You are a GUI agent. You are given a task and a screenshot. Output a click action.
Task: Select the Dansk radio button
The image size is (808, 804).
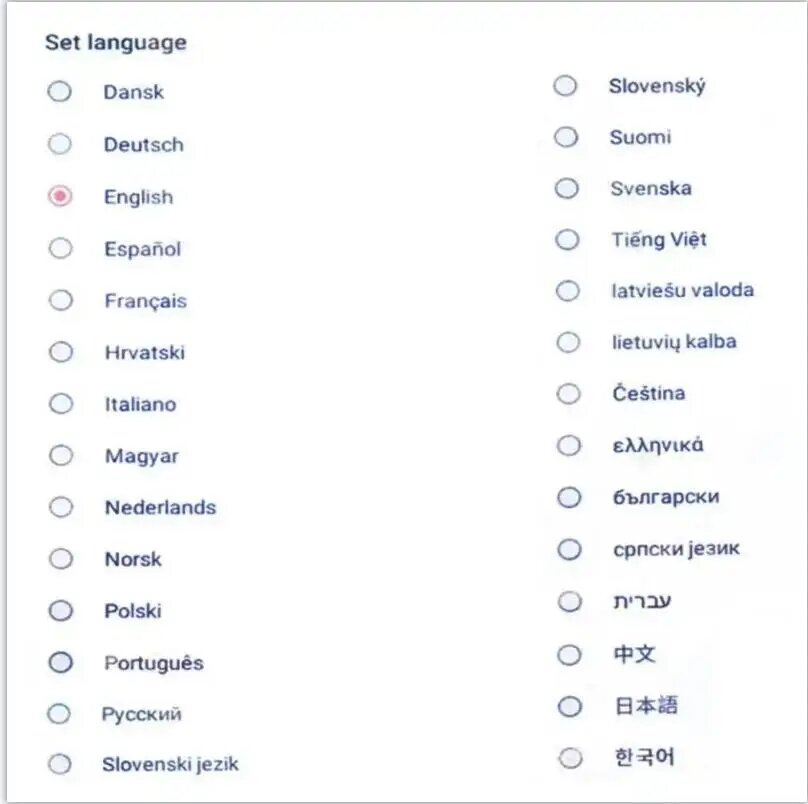(60, 92)
